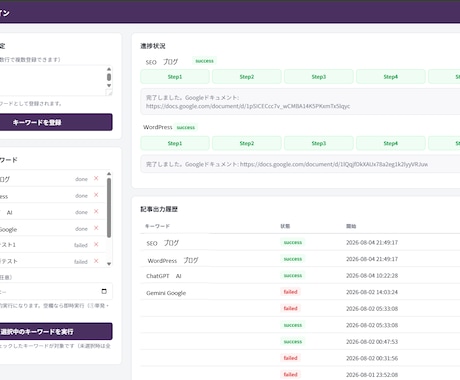Click scroll-up arrow of keyword list
The image size is (460, 380).
(x=109, y=174)
